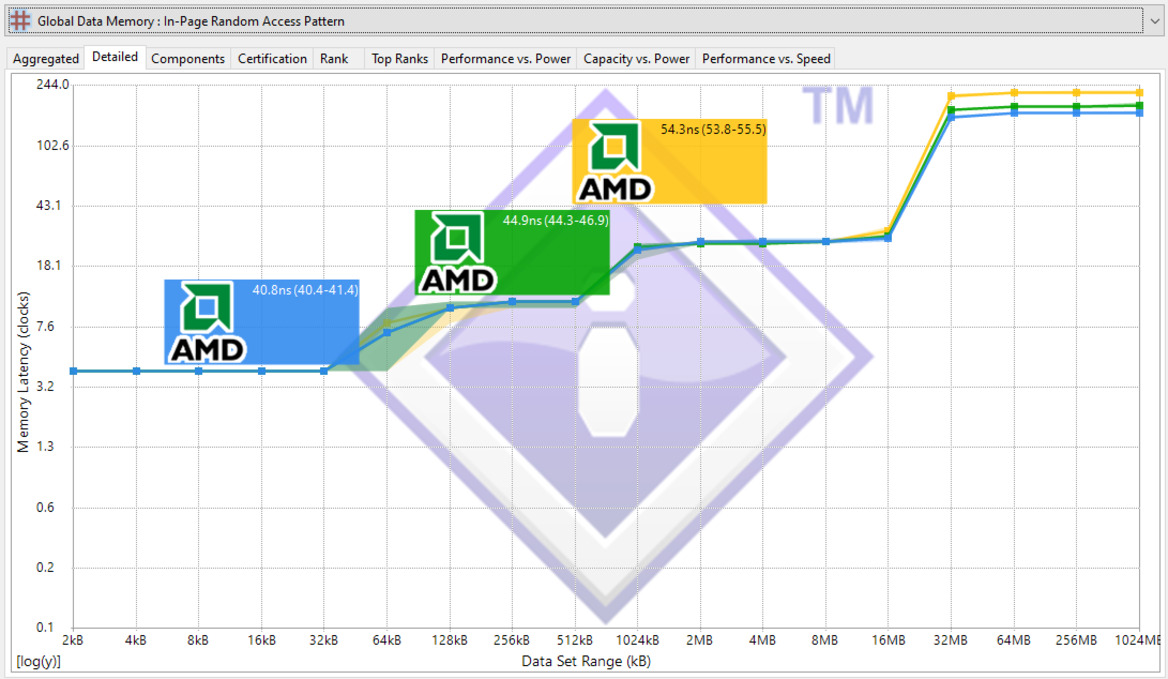Click the '16kB' x-axis label
The width and height of the screenshot is (1168, 679).
coord(261,640)
